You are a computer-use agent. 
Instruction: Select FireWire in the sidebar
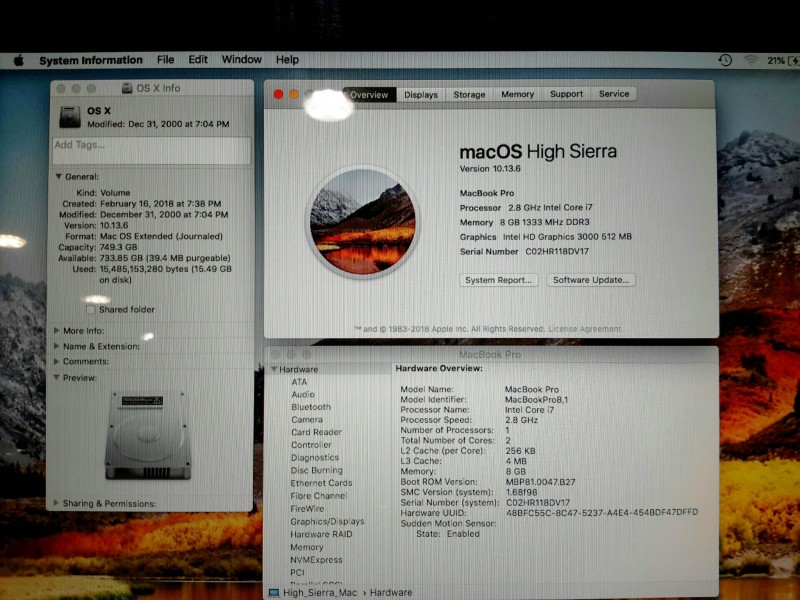click(x=307, y=509)
